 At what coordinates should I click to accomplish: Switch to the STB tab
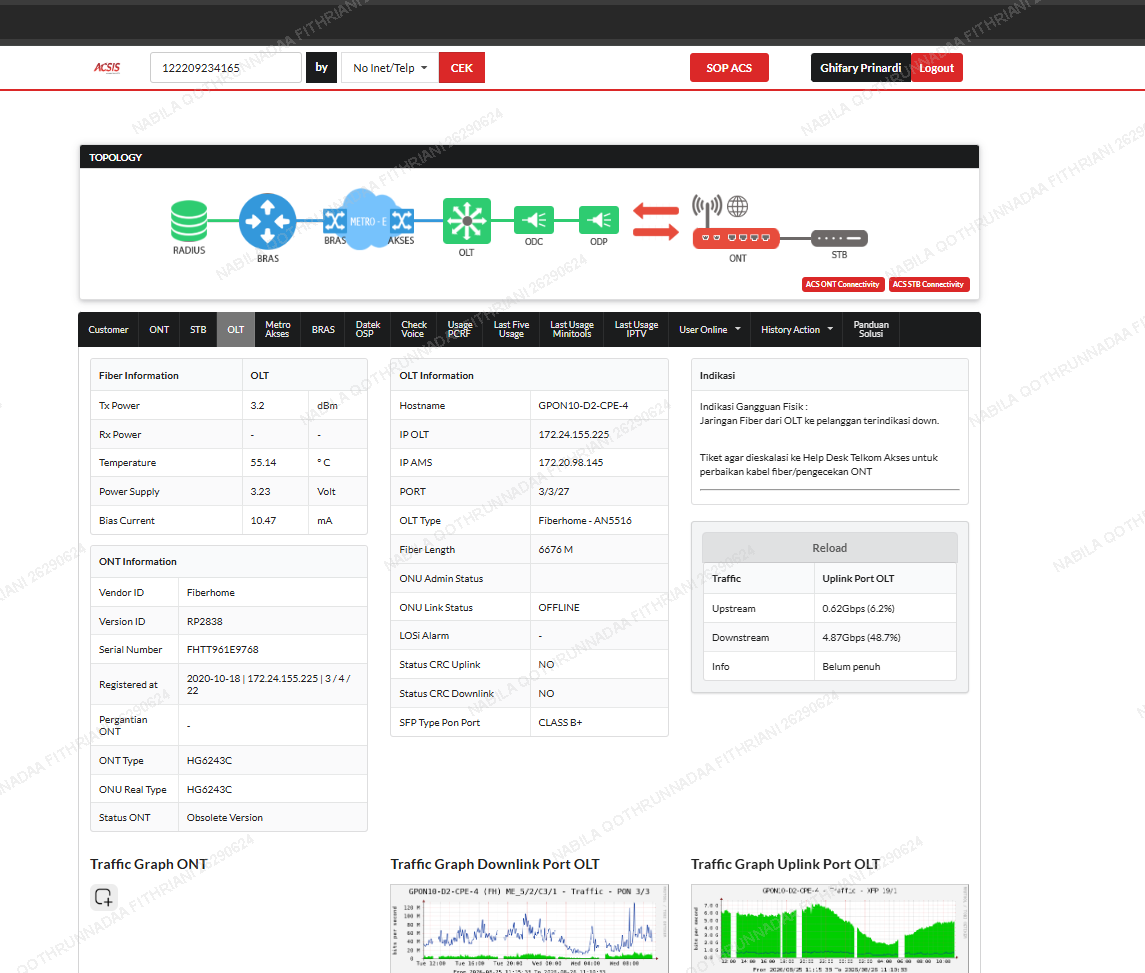pyautogui.click(x=198, y=329)
